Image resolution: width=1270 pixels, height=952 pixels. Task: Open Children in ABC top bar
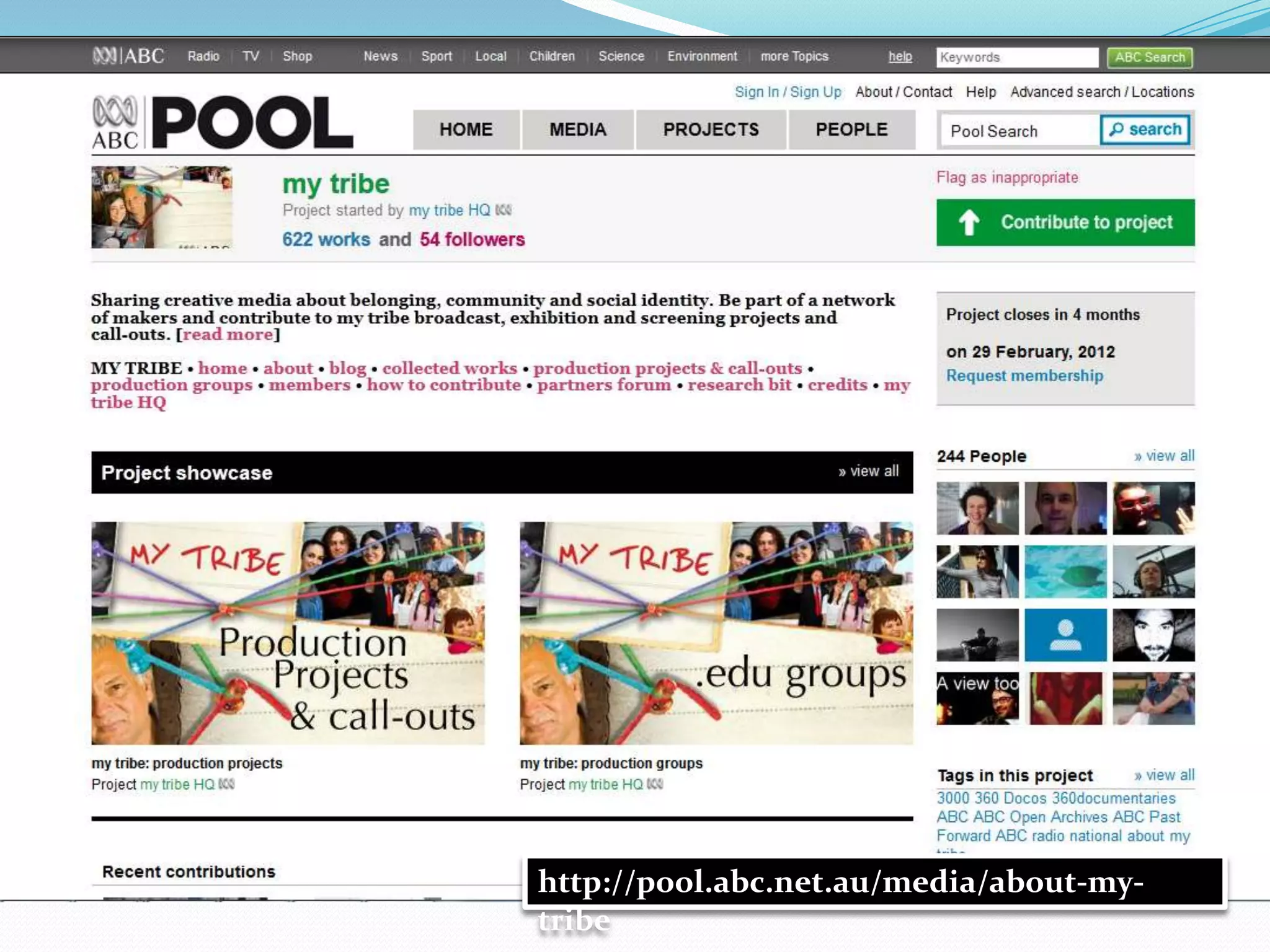[x=552, y=56]
